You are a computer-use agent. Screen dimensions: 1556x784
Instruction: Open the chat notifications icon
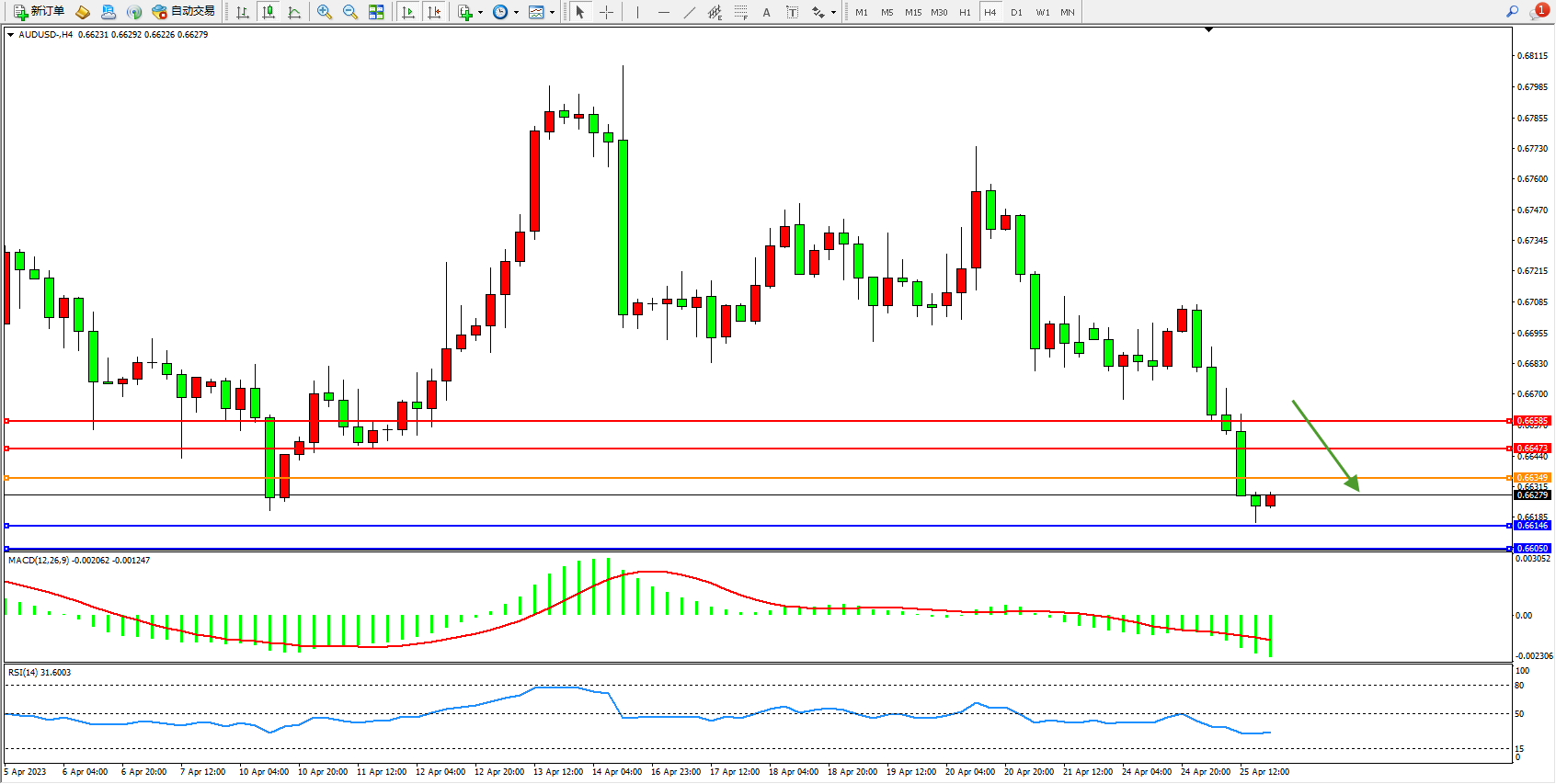(1539, 11)
